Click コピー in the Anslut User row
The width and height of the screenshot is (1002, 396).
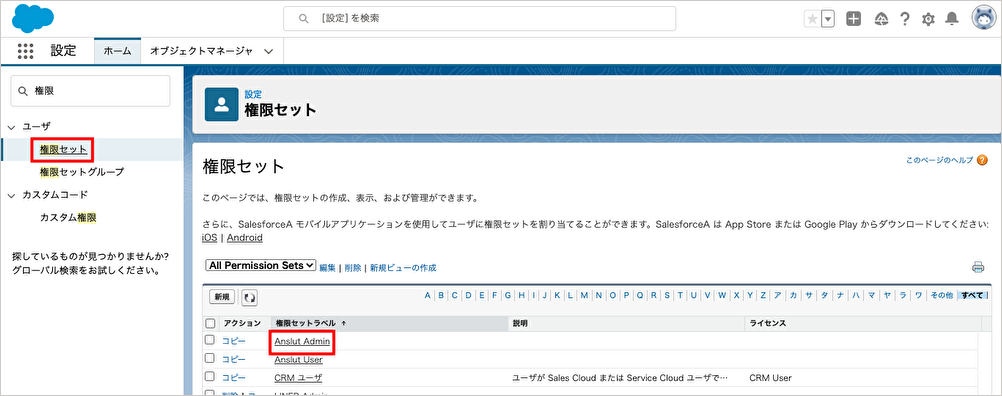coord(233,359)
